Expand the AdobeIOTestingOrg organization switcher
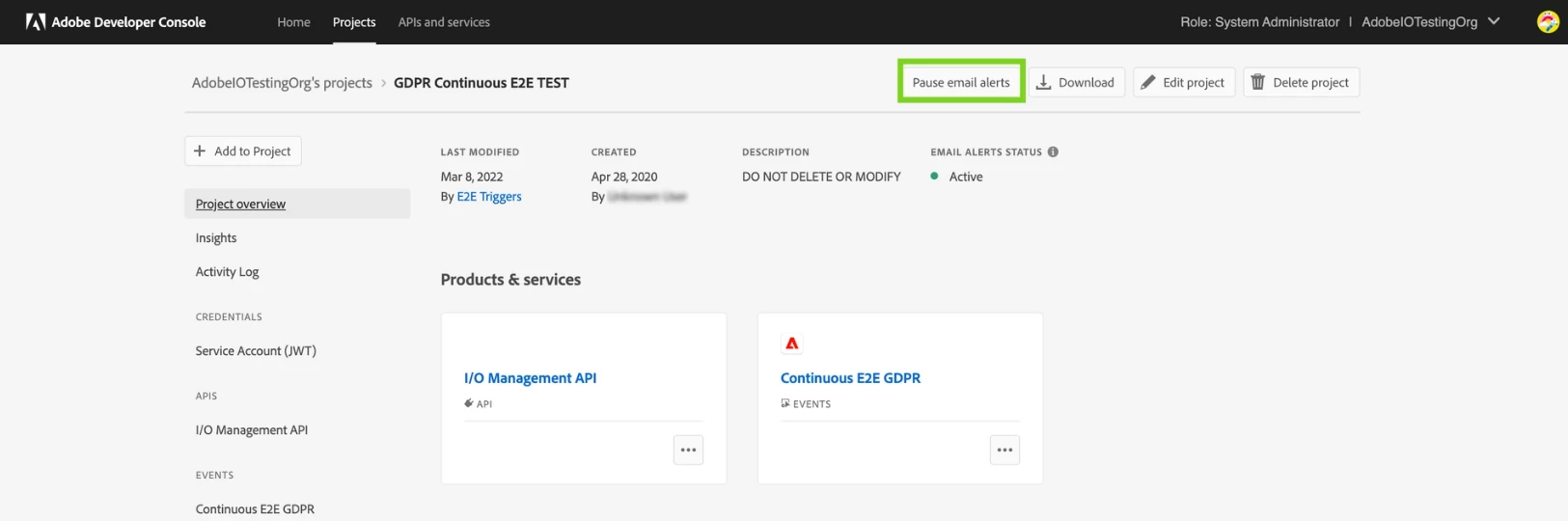1568x521 pixels. pos(1431,21)
